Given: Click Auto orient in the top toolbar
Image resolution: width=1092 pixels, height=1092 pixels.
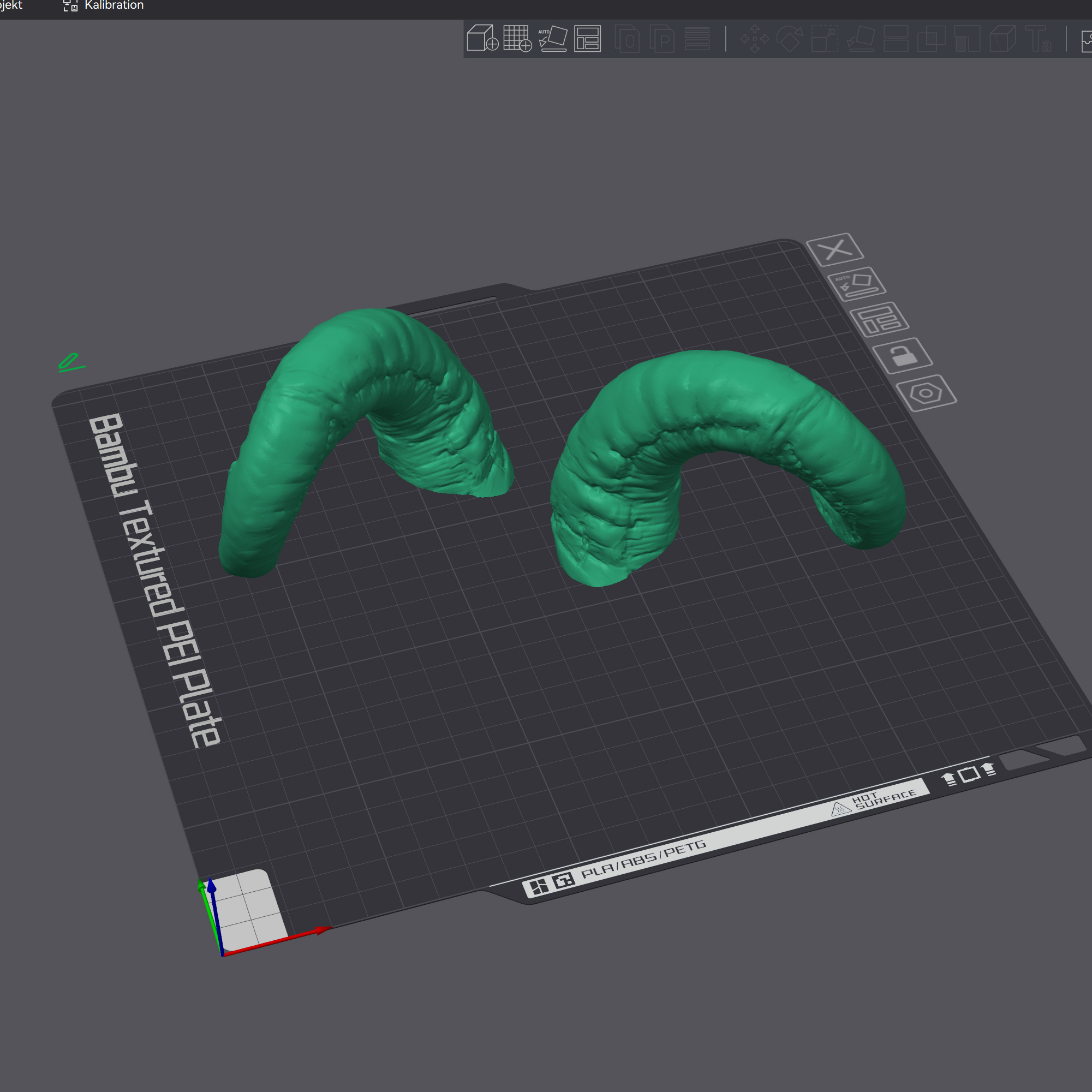Looking at the screenshot, I should pyautogui.click(x=553, y=38).
